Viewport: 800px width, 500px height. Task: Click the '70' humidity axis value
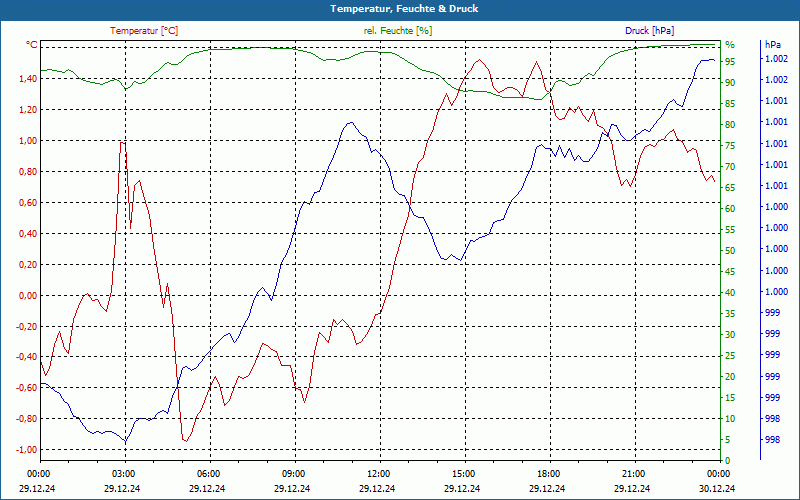[x=730, y=167]
